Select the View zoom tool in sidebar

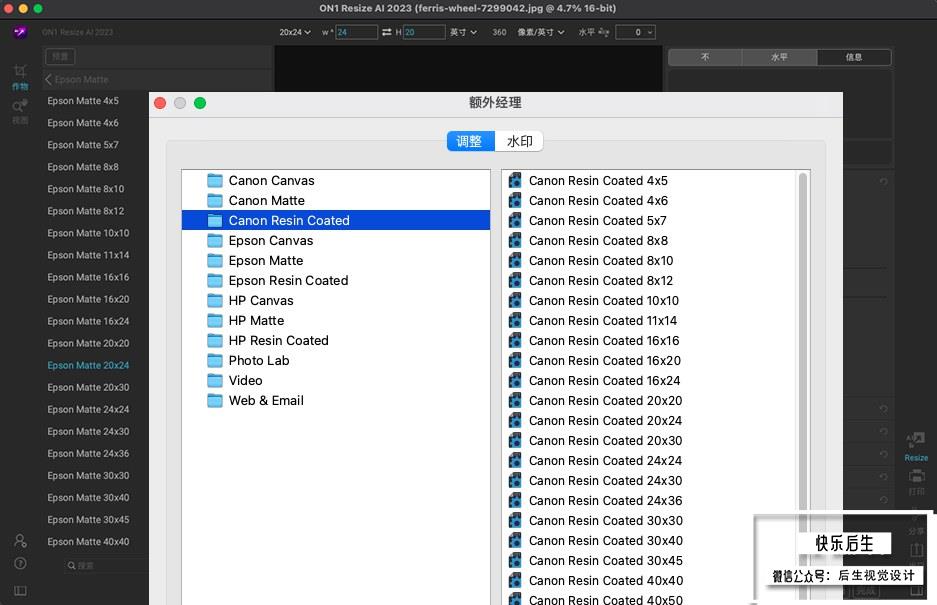(x=20, y=107)
